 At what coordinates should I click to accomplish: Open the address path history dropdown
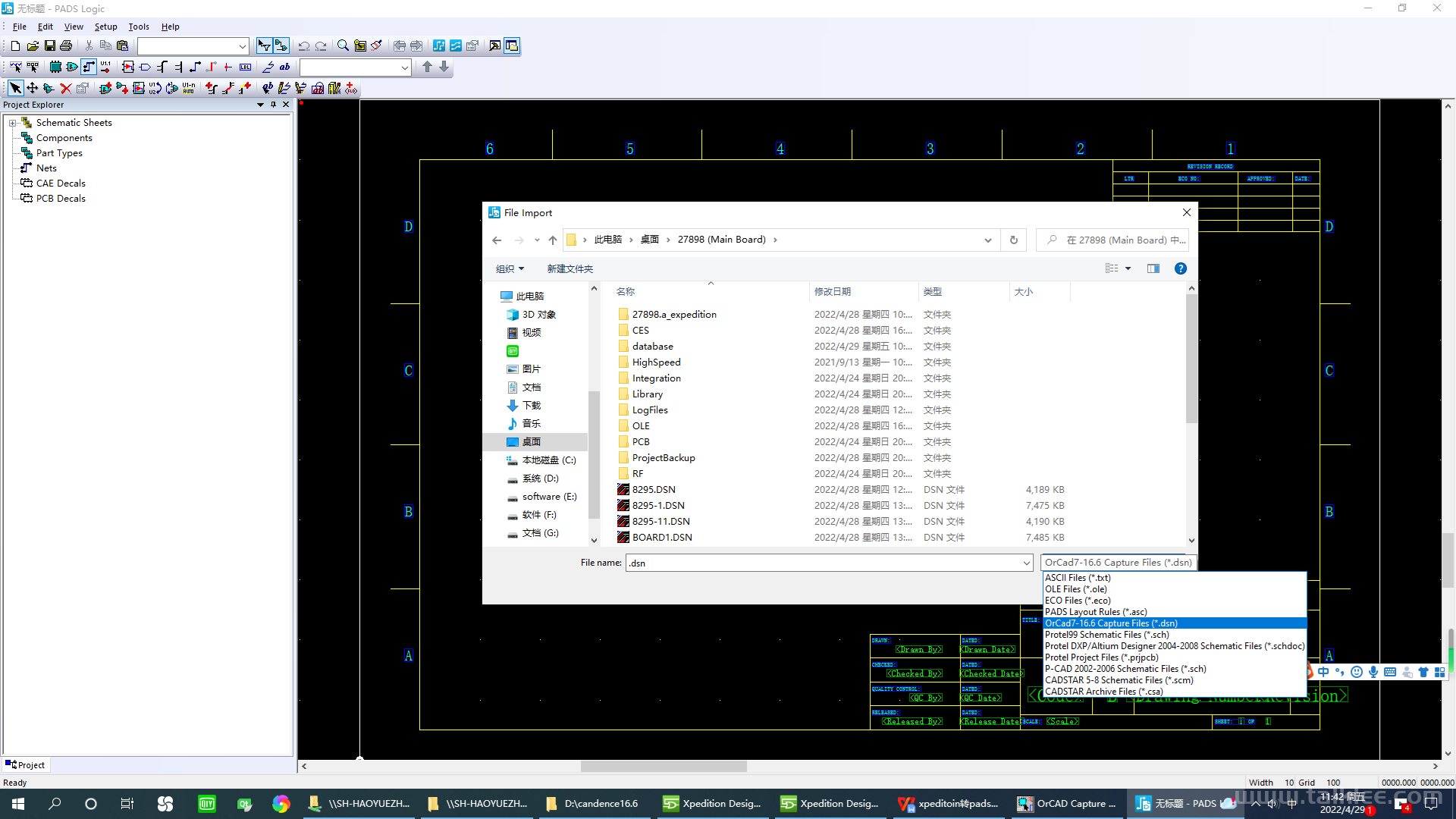point(987,240)
